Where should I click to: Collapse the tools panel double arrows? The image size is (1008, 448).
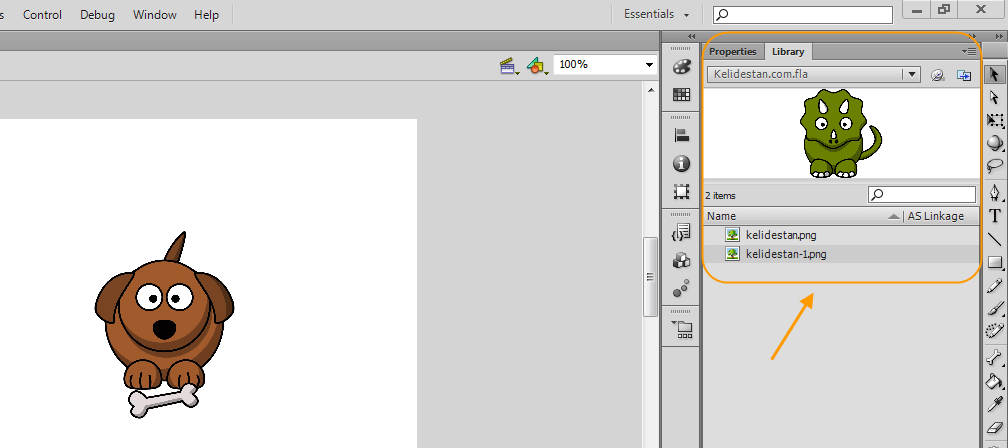pyautogui.click(x=999, y=36)
